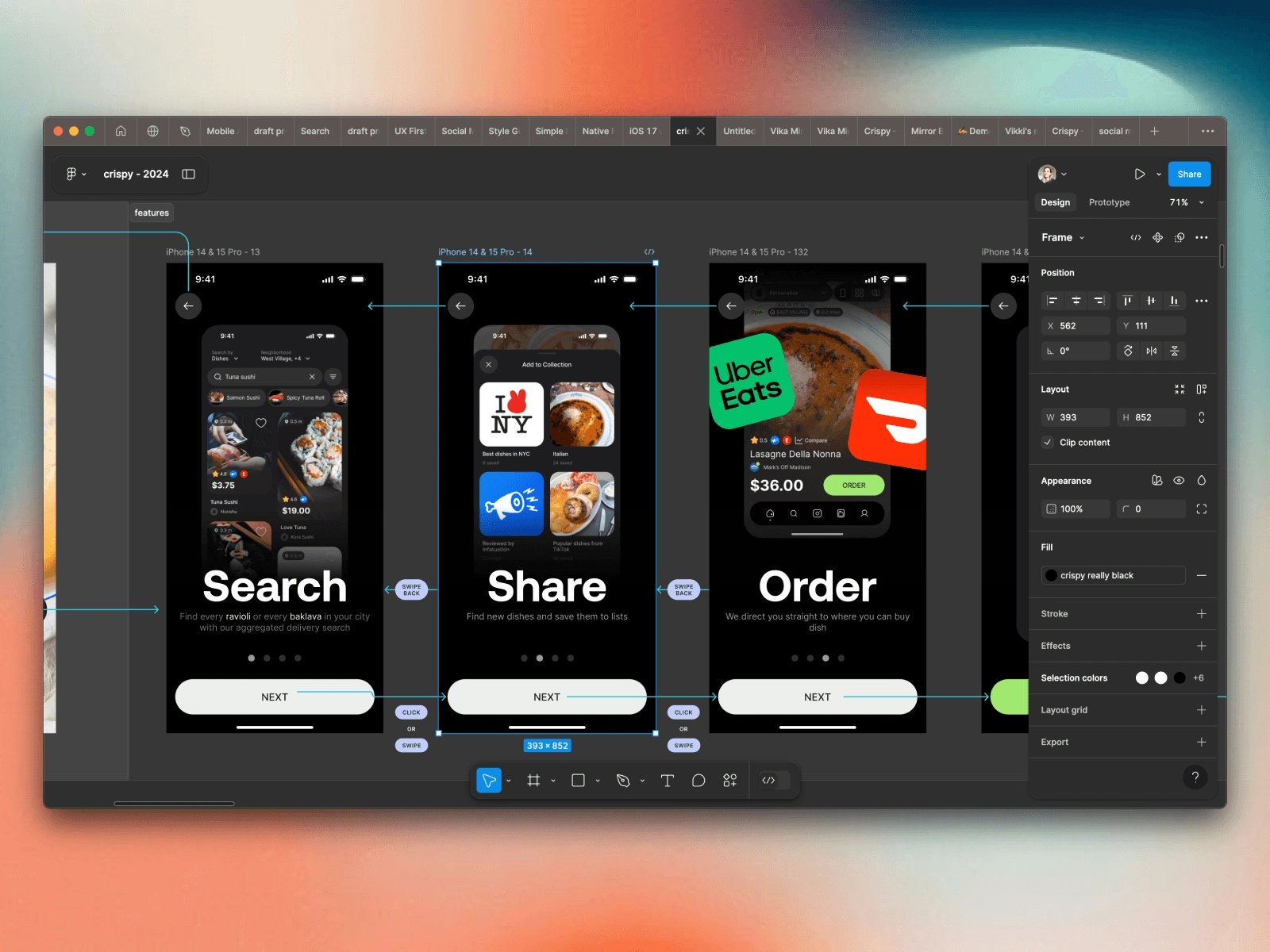Open the Figma home tab icon

[x=121, y=131]
